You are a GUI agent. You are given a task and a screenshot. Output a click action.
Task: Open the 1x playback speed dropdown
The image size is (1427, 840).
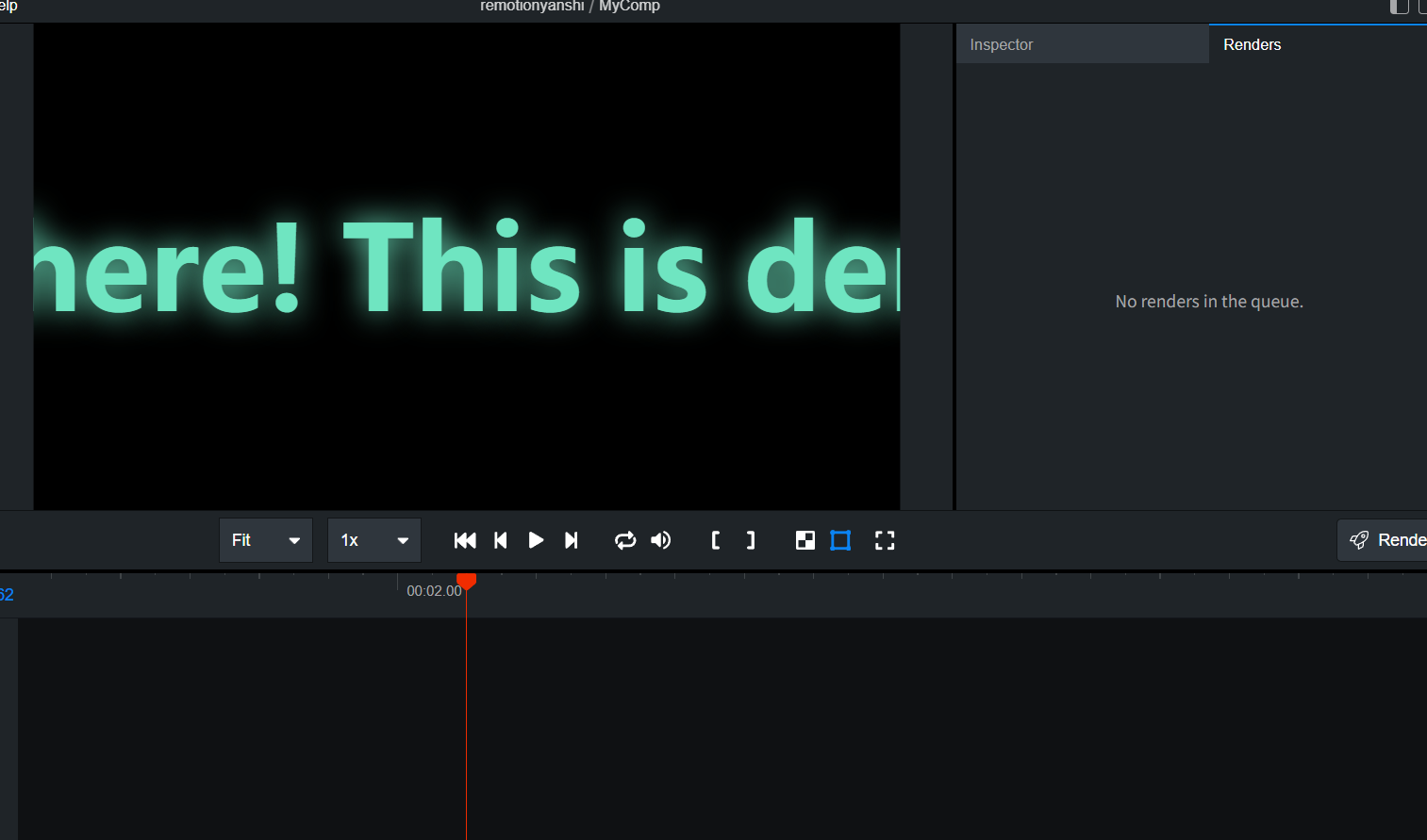[x=374, y=540]
